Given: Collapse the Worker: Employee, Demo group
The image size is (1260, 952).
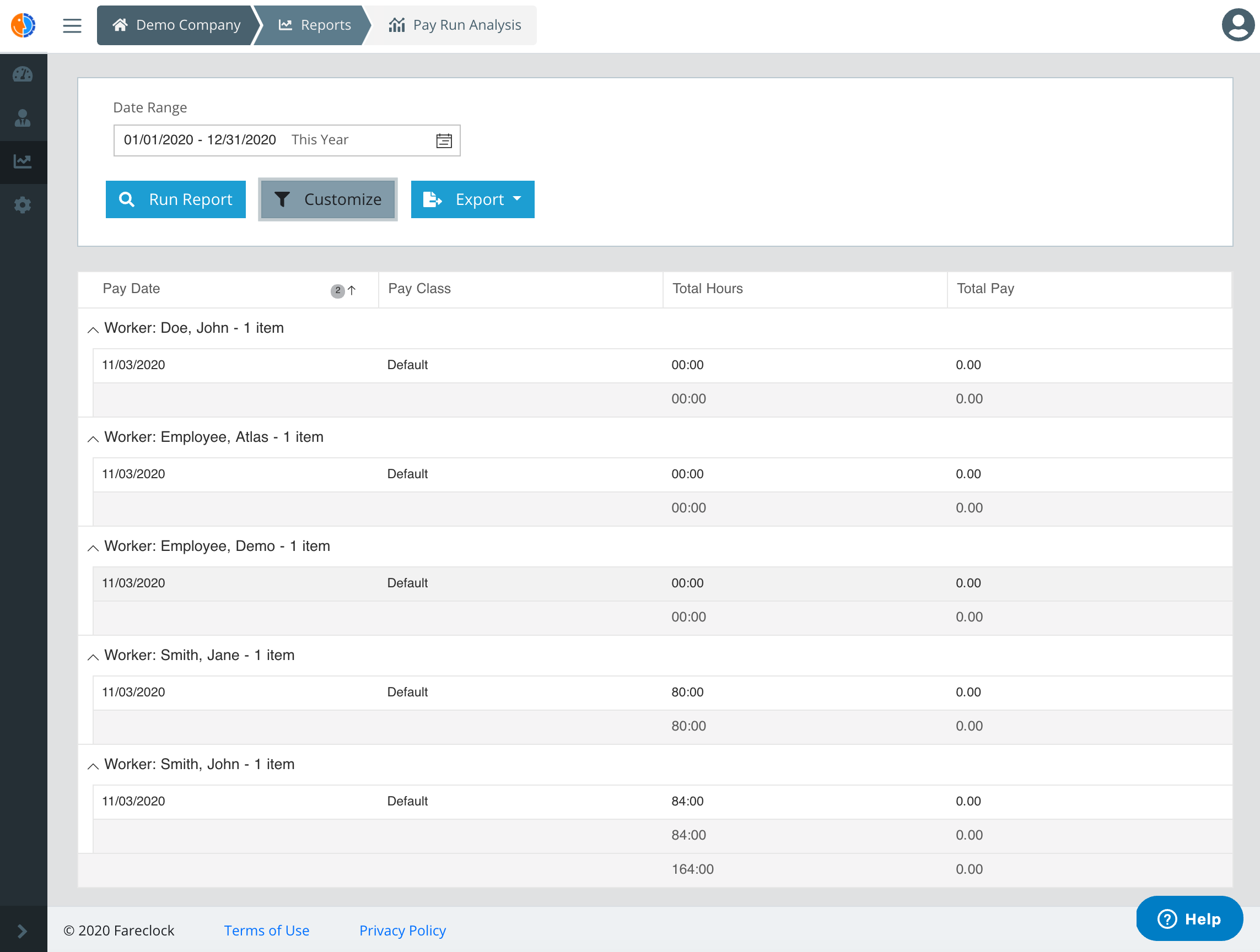Looking at the screenshot, I should coord(93,548).
